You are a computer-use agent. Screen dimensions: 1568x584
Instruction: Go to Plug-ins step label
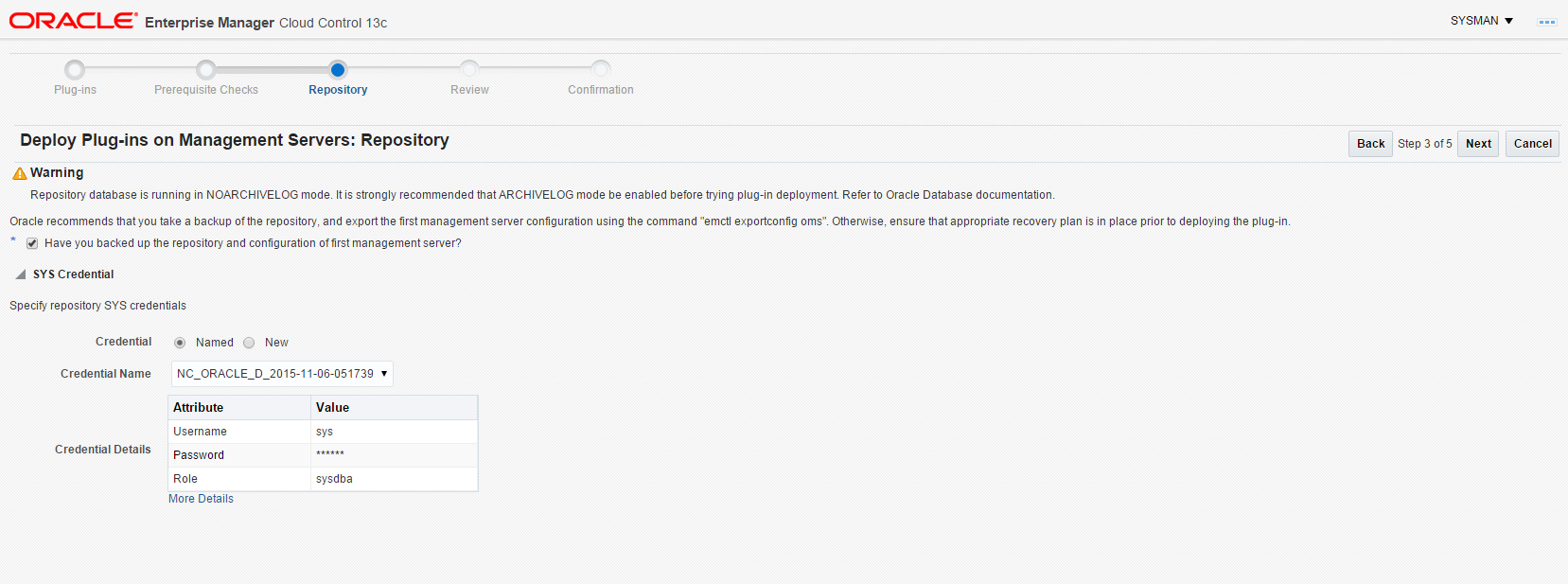[x=75, y=90]
